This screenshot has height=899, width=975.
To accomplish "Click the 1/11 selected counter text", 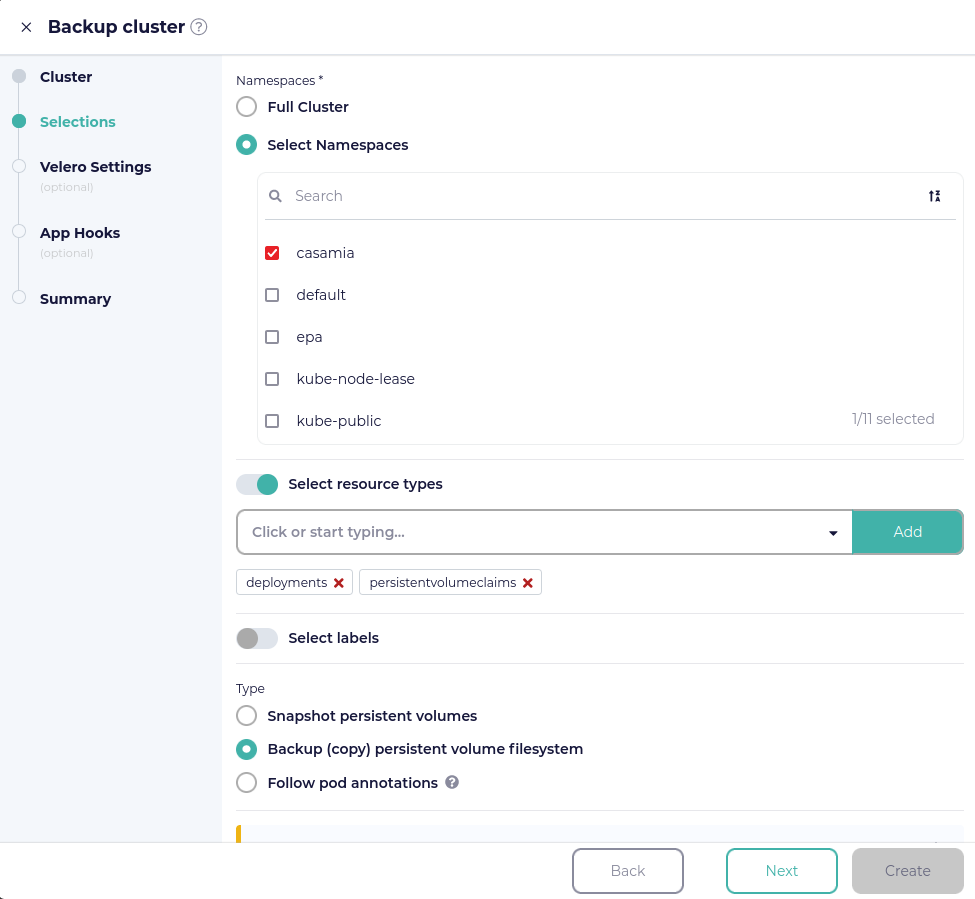I will (x=893, y=419).
